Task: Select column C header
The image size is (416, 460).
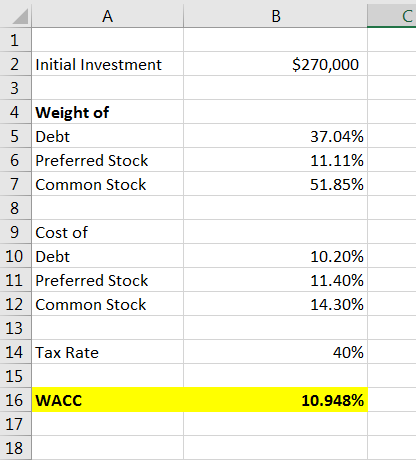Action: [x=392, y=16]
